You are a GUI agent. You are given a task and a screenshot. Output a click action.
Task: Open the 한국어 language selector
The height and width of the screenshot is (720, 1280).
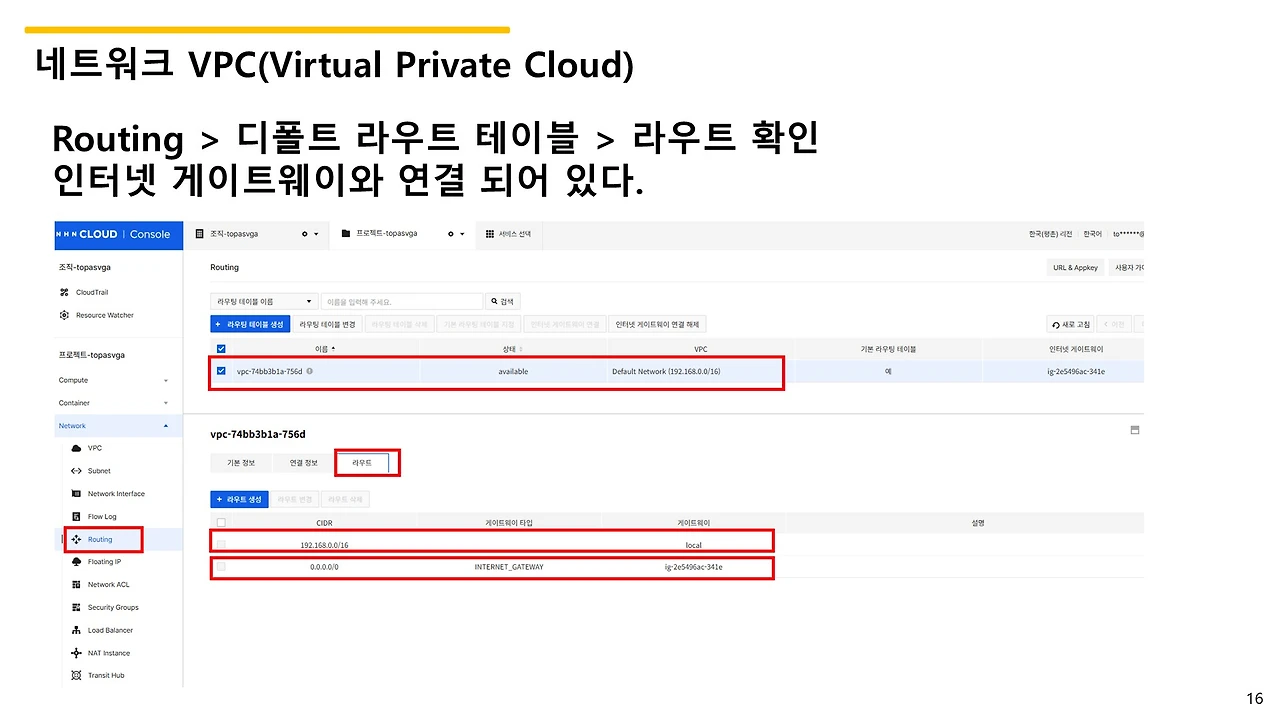(1092, 234)
